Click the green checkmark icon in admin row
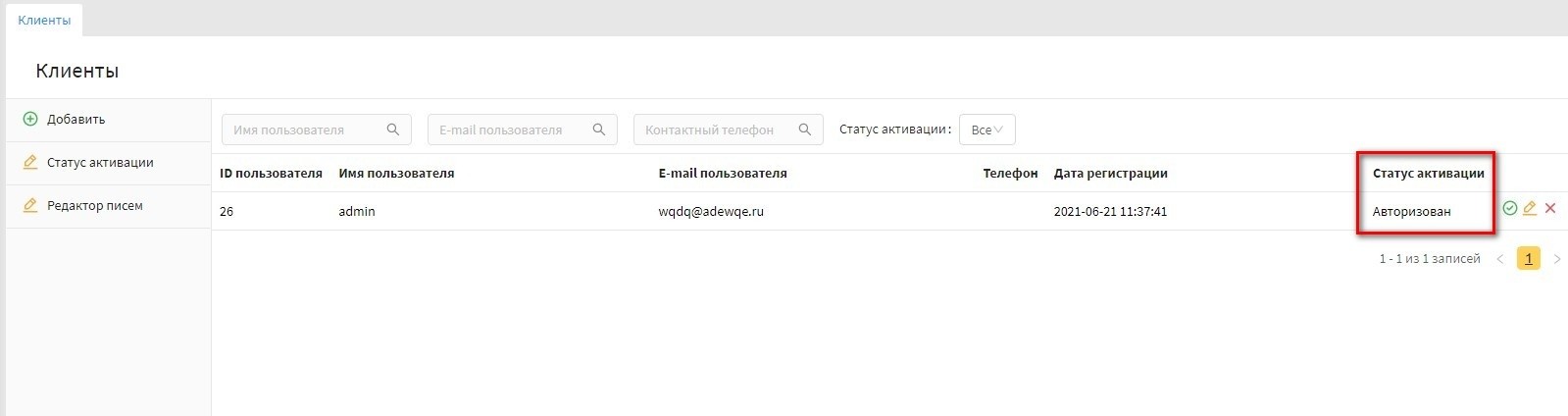1568x416 pixels. (1510, 208)
